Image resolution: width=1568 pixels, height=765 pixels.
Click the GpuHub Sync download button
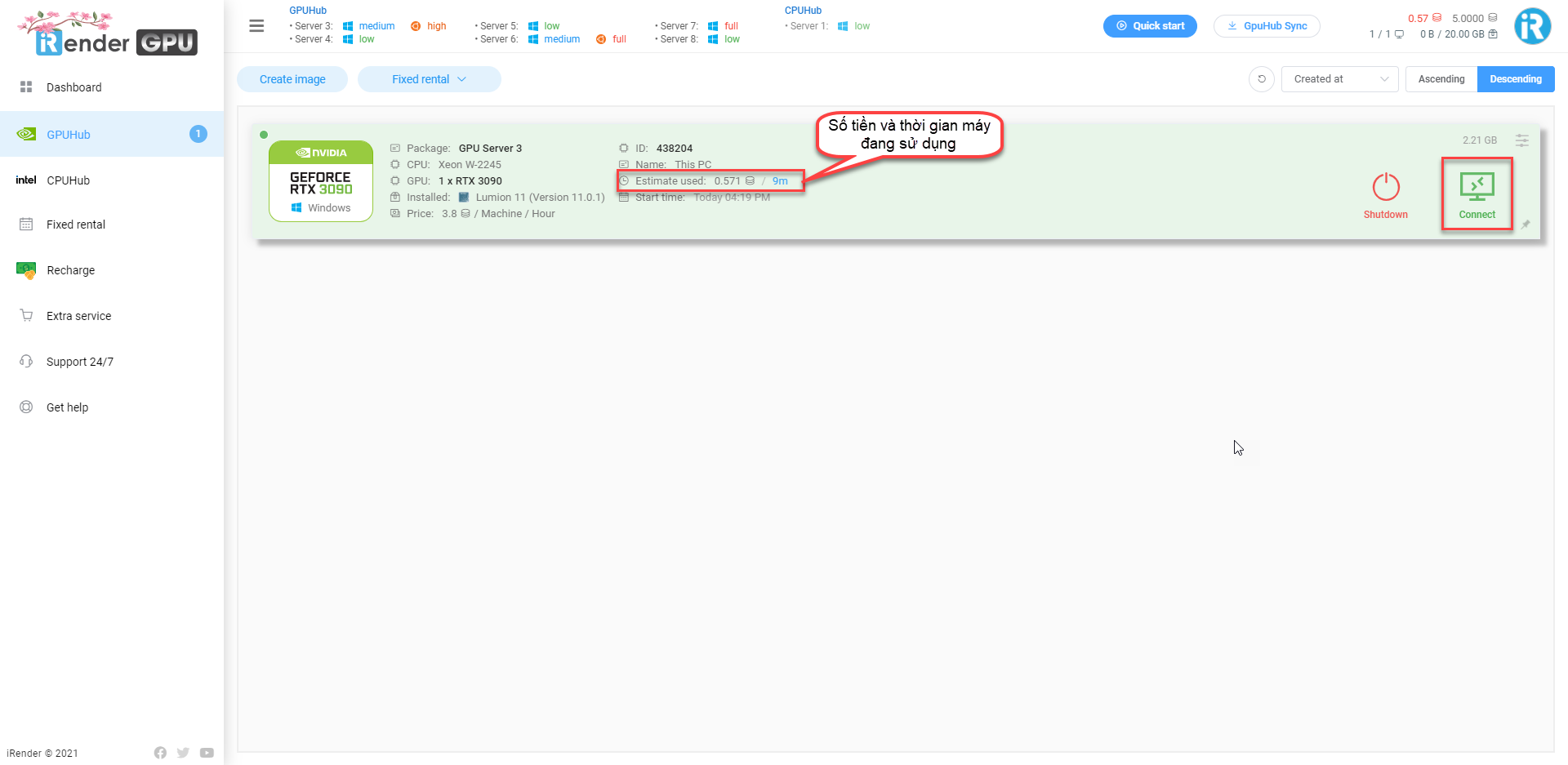point(1267,26)
